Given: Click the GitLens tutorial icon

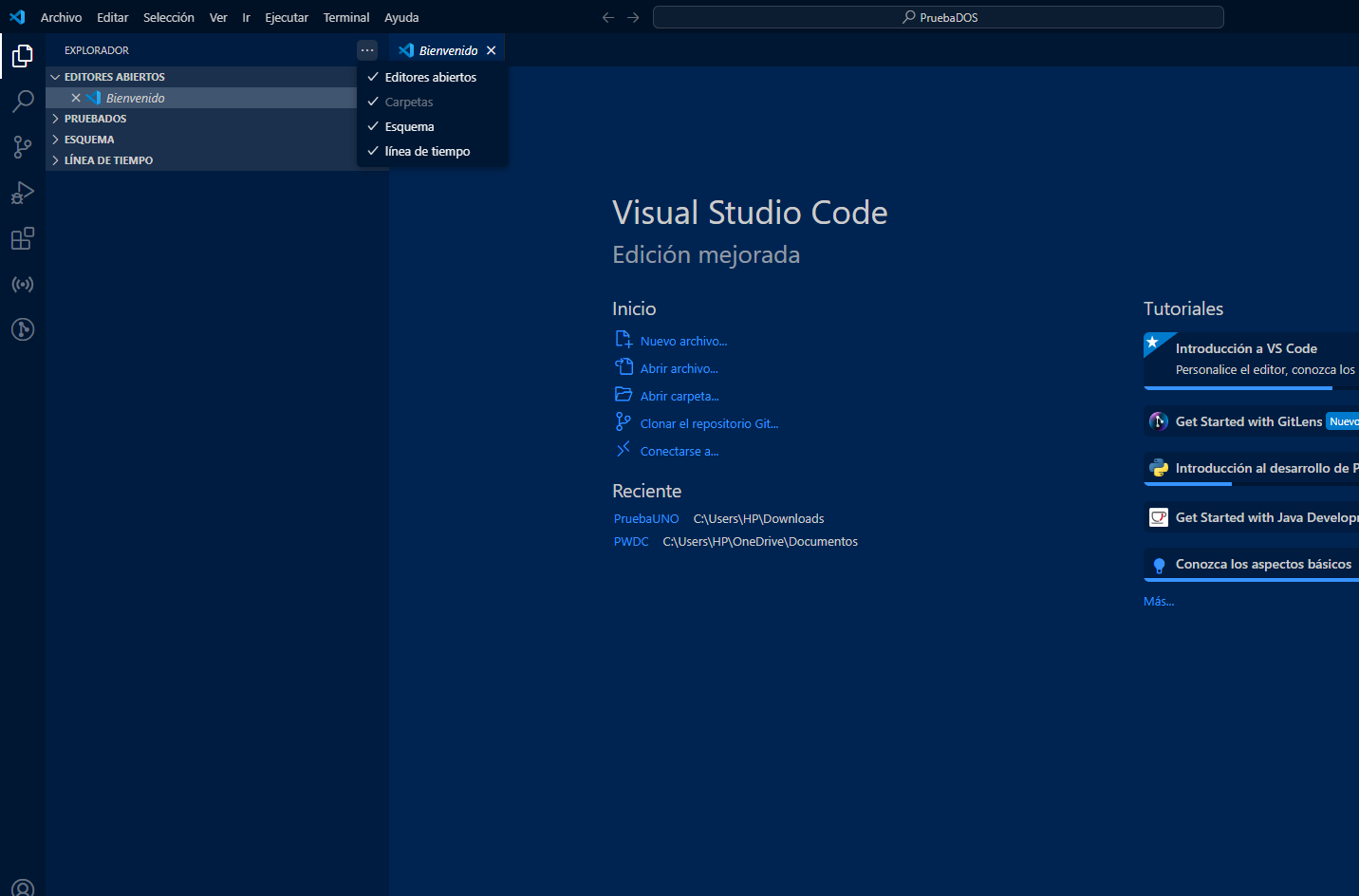Looking at the screenshot, I should click(1159, 421).
